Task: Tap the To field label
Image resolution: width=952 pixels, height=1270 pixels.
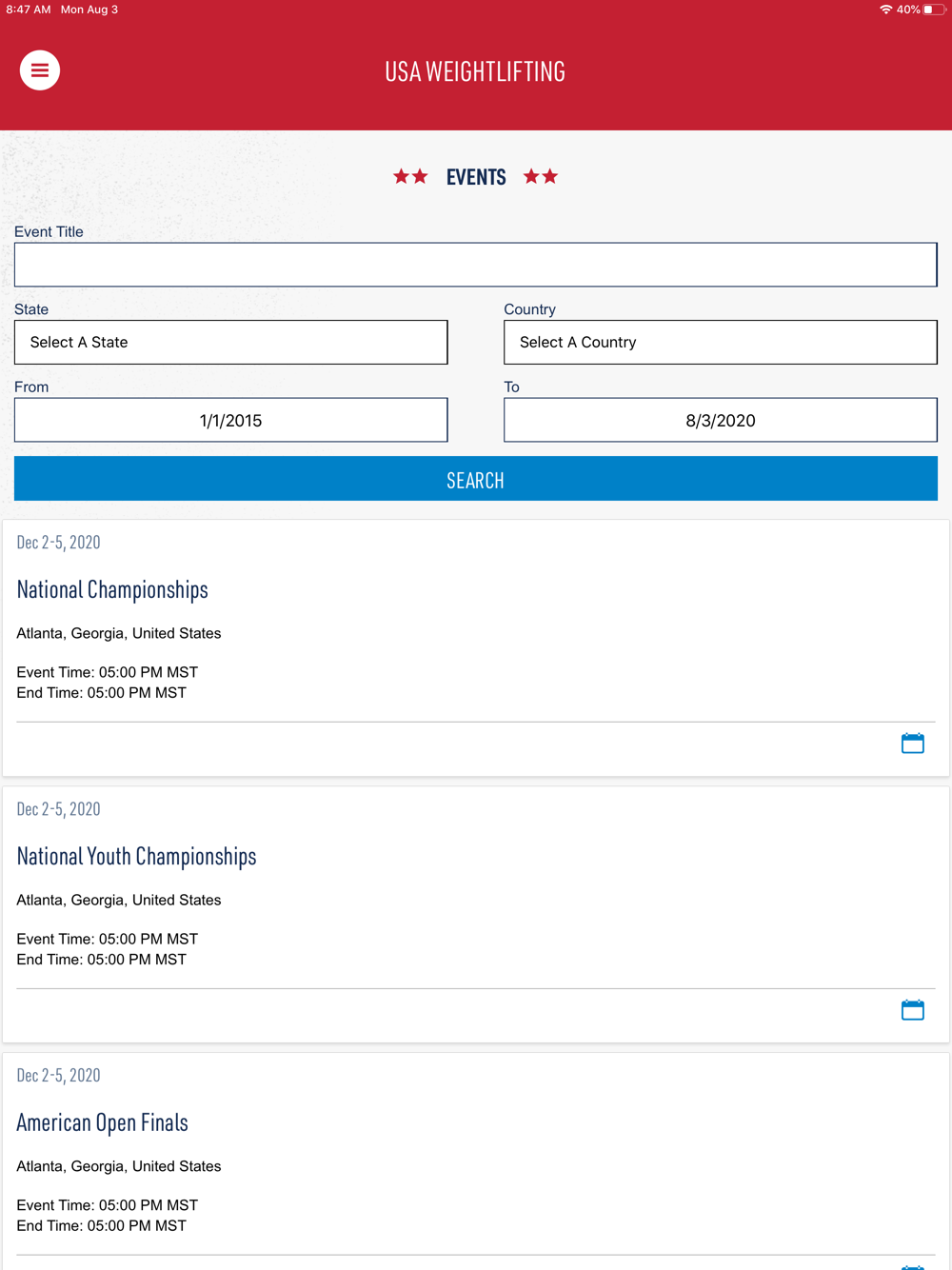Action: tap(511, 387)
